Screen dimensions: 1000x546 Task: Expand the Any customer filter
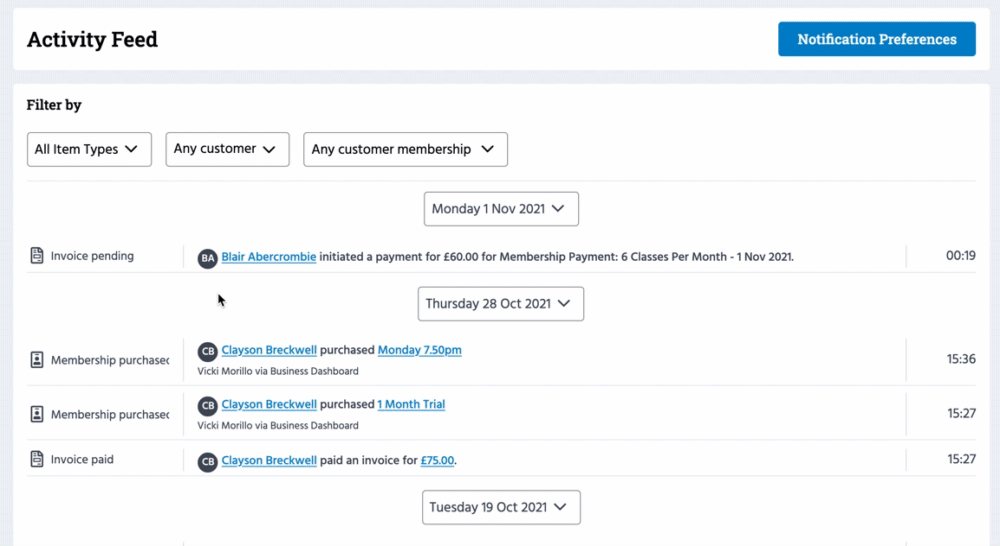227,149
